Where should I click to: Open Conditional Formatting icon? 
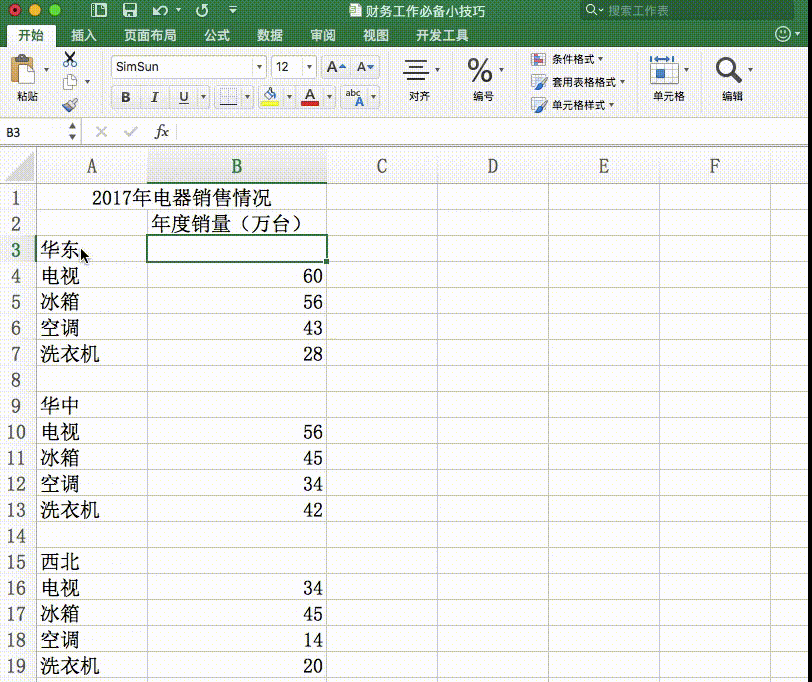point(539,59)
